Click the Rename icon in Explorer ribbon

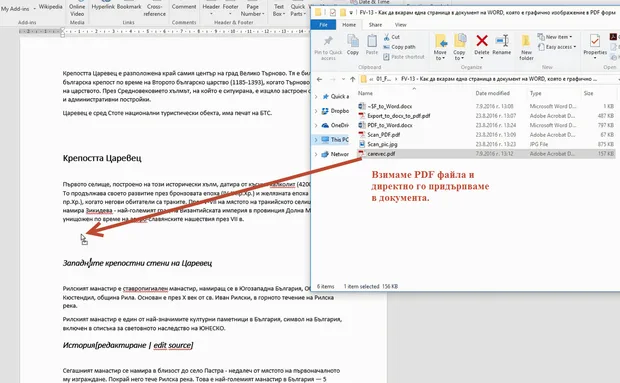tap(502, 40)
